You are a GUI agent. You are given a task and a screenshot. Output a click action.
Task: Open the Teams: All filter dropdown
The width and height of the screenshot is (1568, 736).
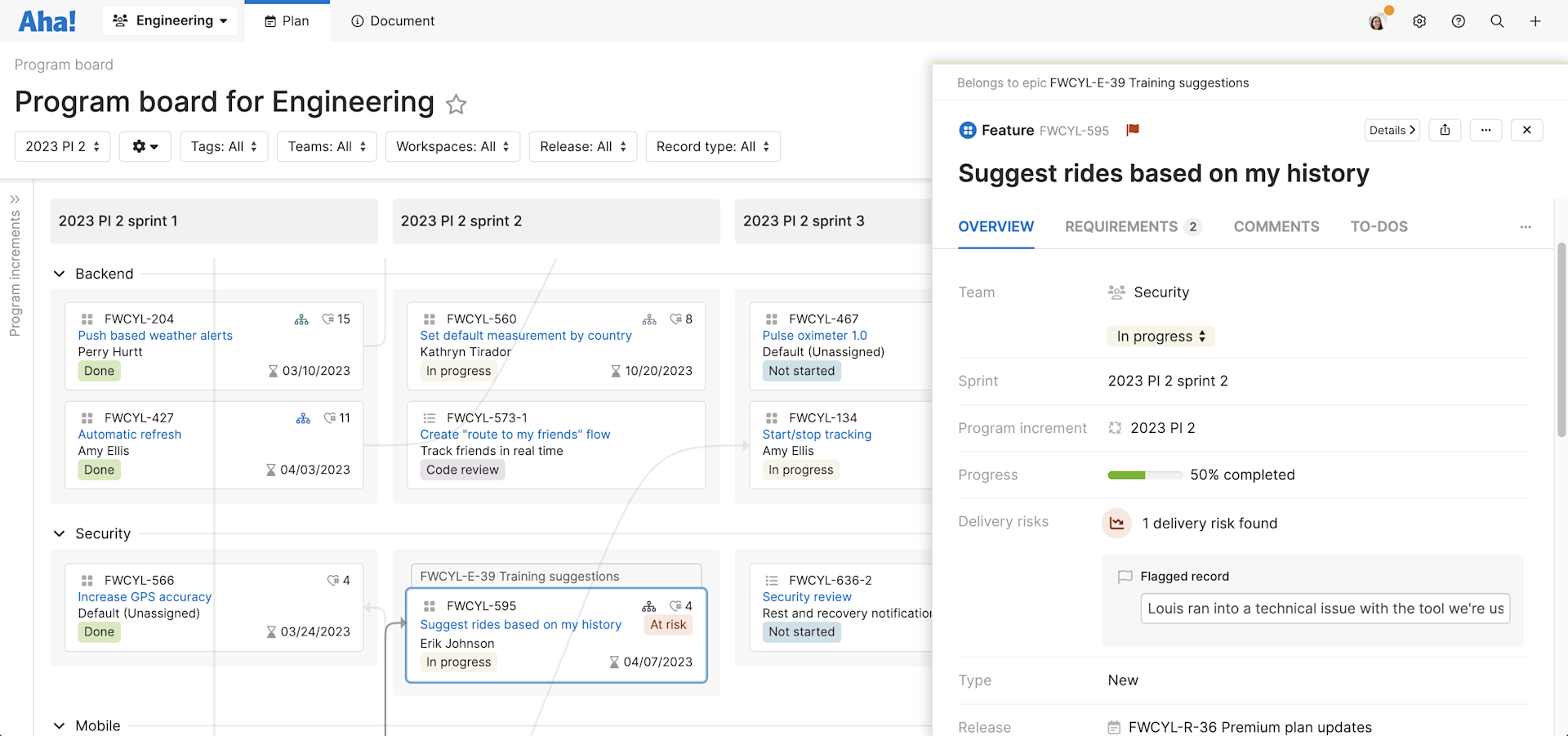326,146
